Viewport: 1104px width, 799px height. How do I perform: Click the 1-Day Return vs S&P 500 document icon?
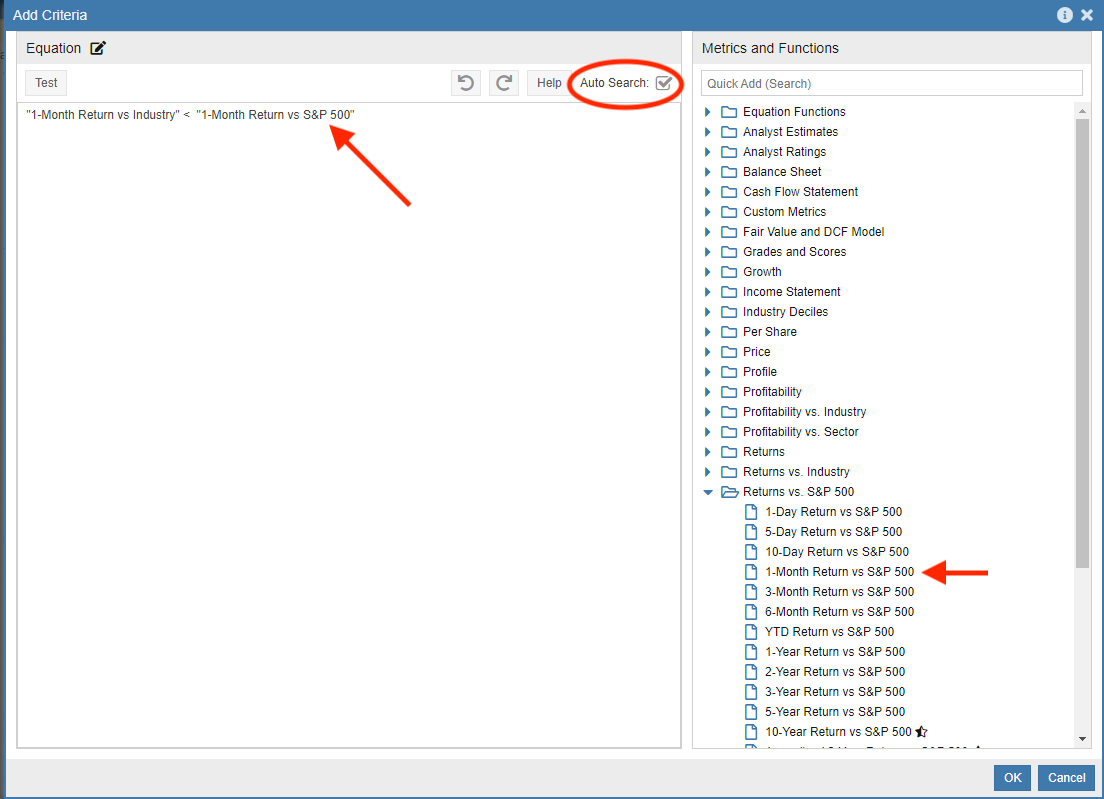(x=751, y=512)
